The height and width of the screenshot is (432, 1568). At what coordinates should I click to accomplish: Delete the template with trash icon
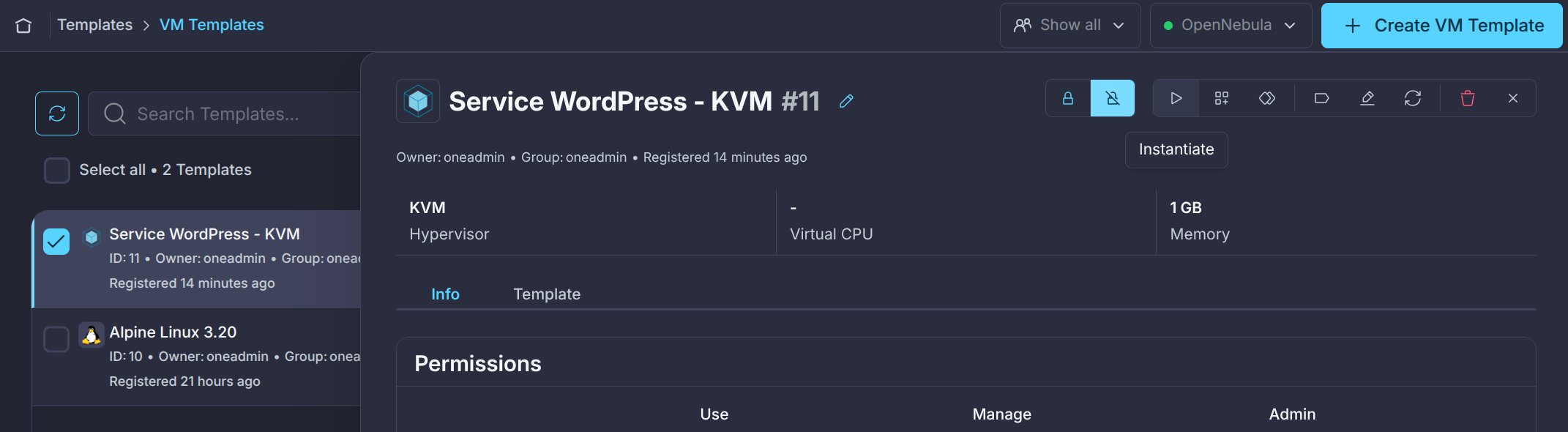click(x=1468, y=98)
